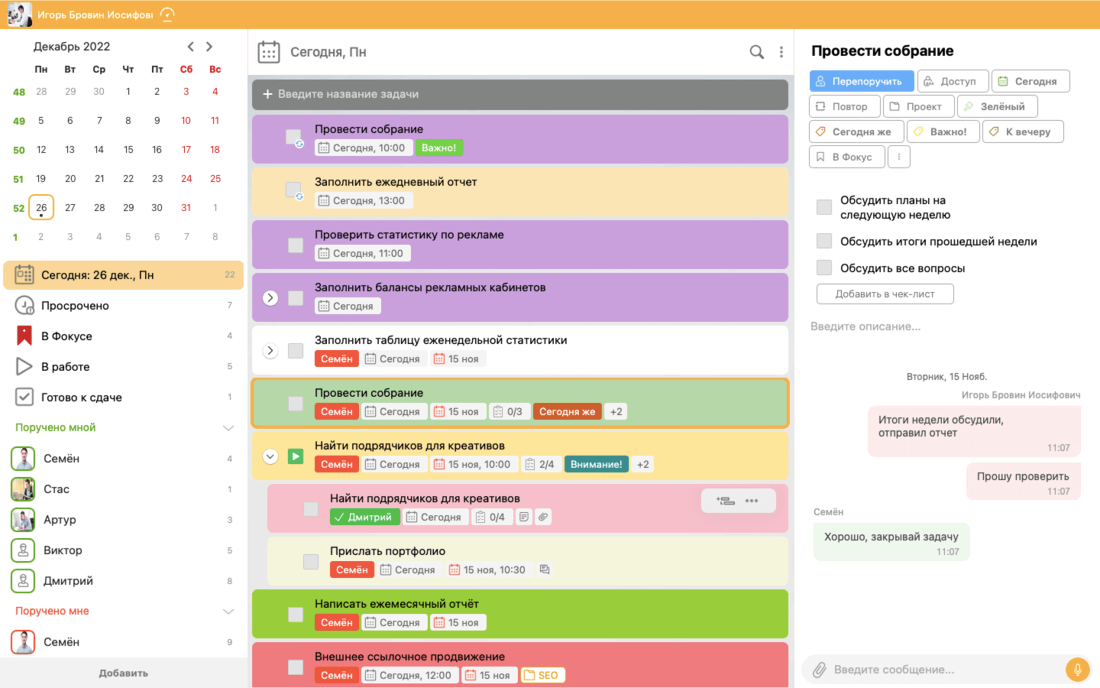Check off 'Написать ежемесячный отчёт' task
Image resolution: width=1100 pixels, height=688 pixels.
tap(295, 614)
